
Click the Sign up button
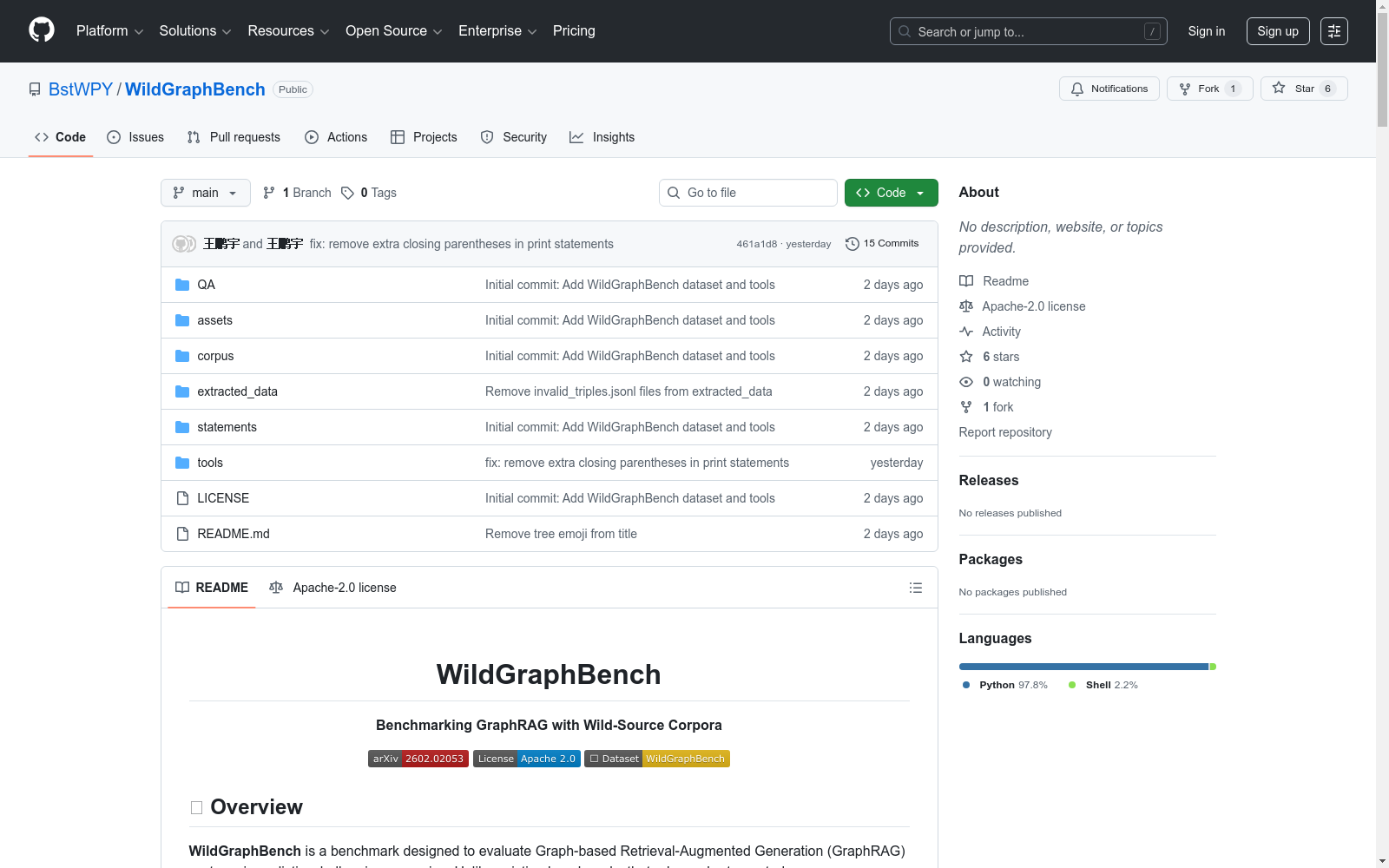(1278, 31)
